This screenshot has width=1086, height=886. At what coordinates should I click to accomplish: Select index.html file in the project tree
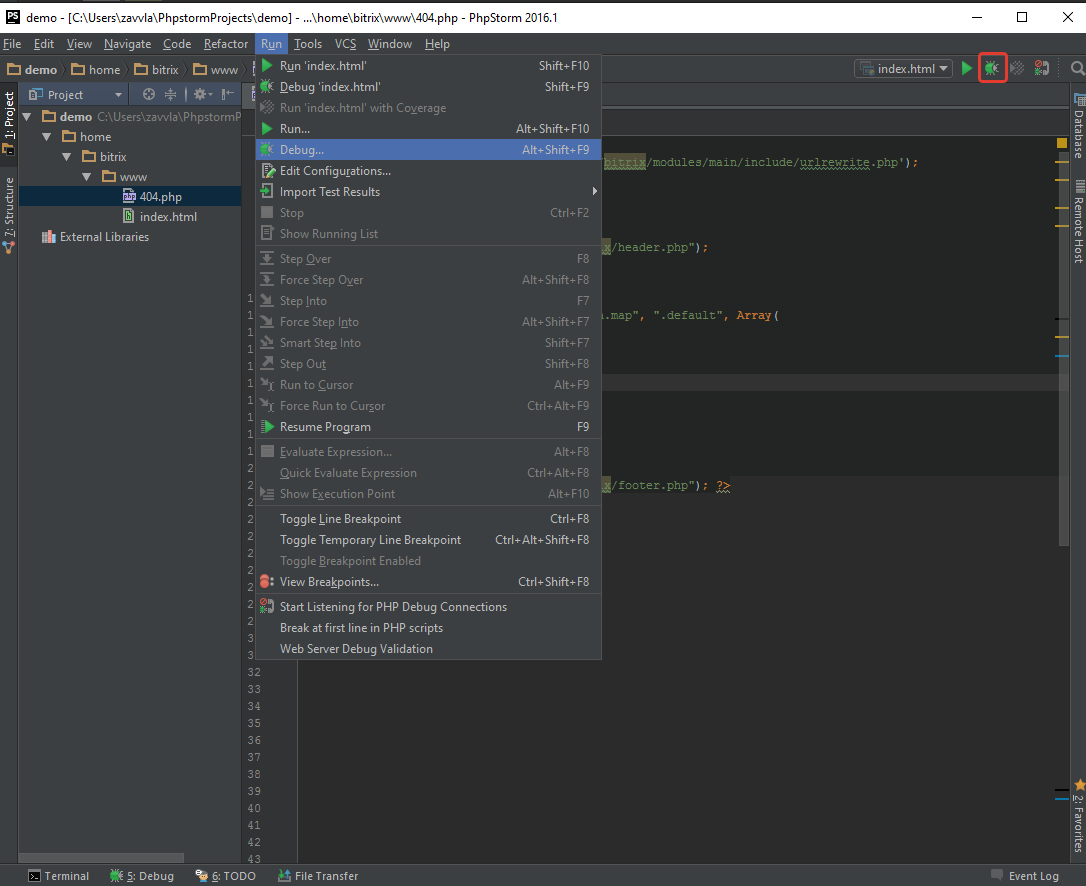pyautogui.click(x=167, y=217)
